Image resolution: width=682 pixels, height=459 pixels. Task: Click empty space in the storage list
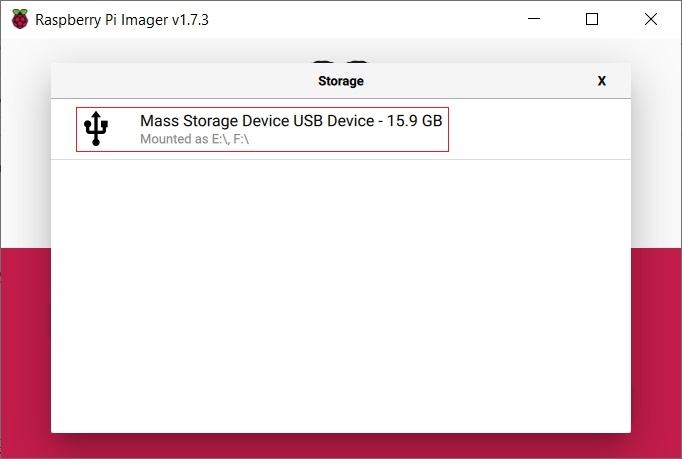tap(340, 300)
